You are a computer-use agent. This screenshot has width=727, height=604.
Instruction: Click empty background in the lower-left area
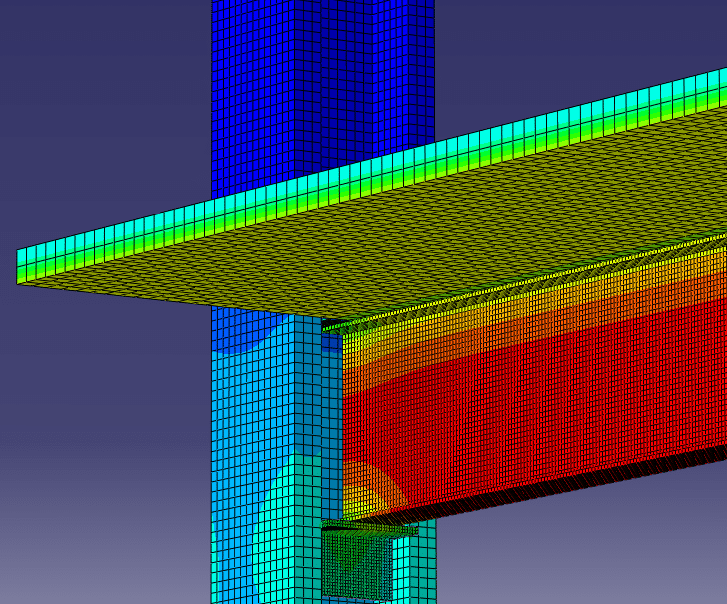tap(100, 480)
